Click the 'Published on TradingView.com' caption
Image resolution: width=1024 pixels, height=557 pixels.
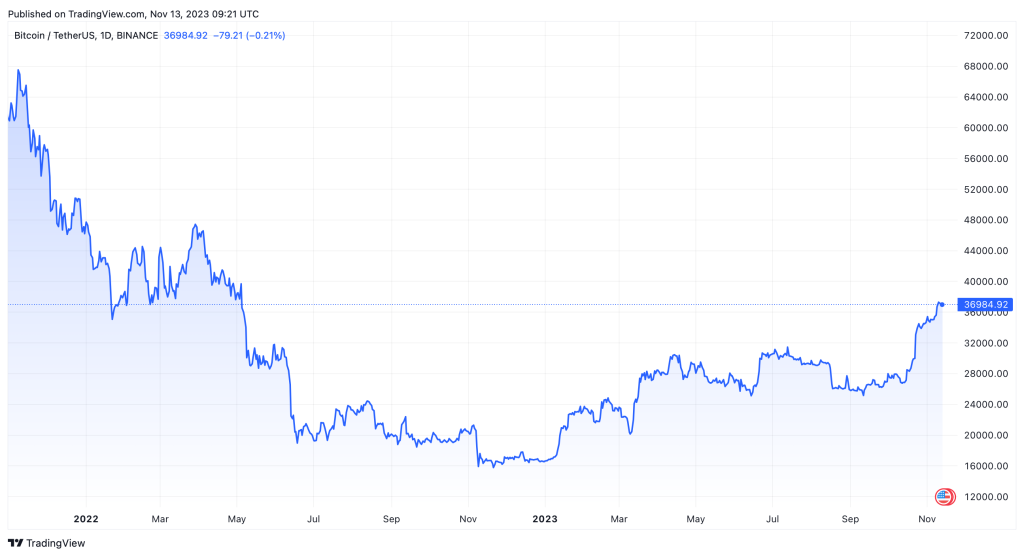(x=131, y=14)
